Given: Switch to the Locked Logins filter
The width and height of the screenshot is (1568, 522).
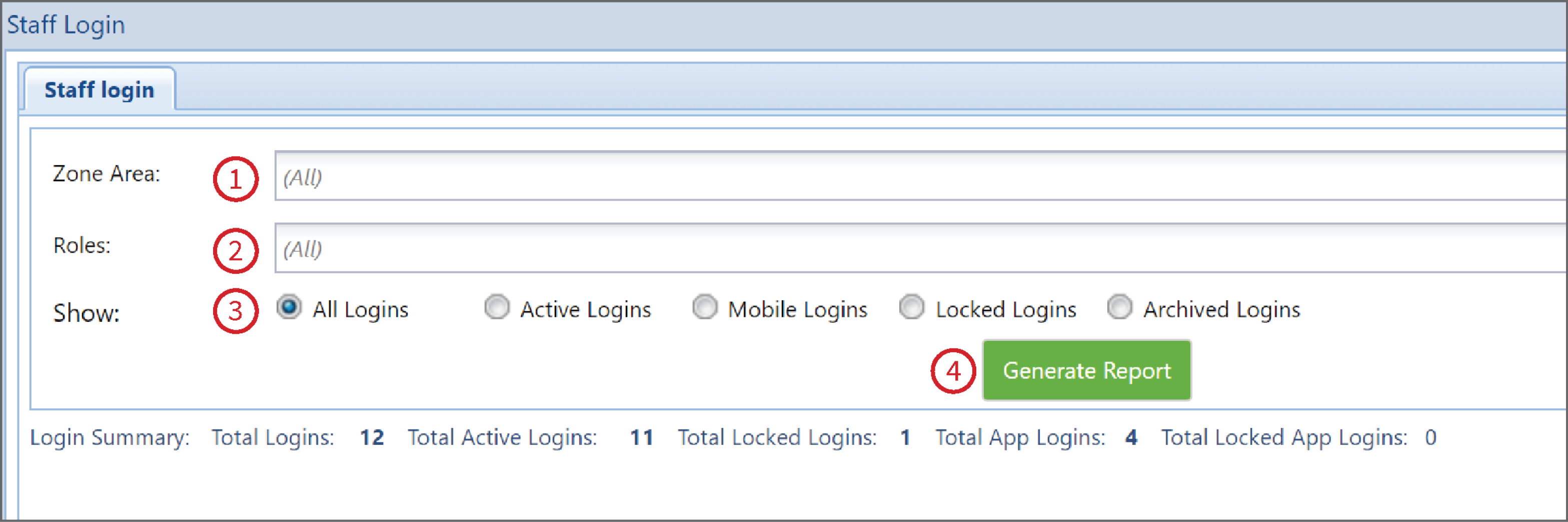Looking at the screenshot, I should pos(912,308).
